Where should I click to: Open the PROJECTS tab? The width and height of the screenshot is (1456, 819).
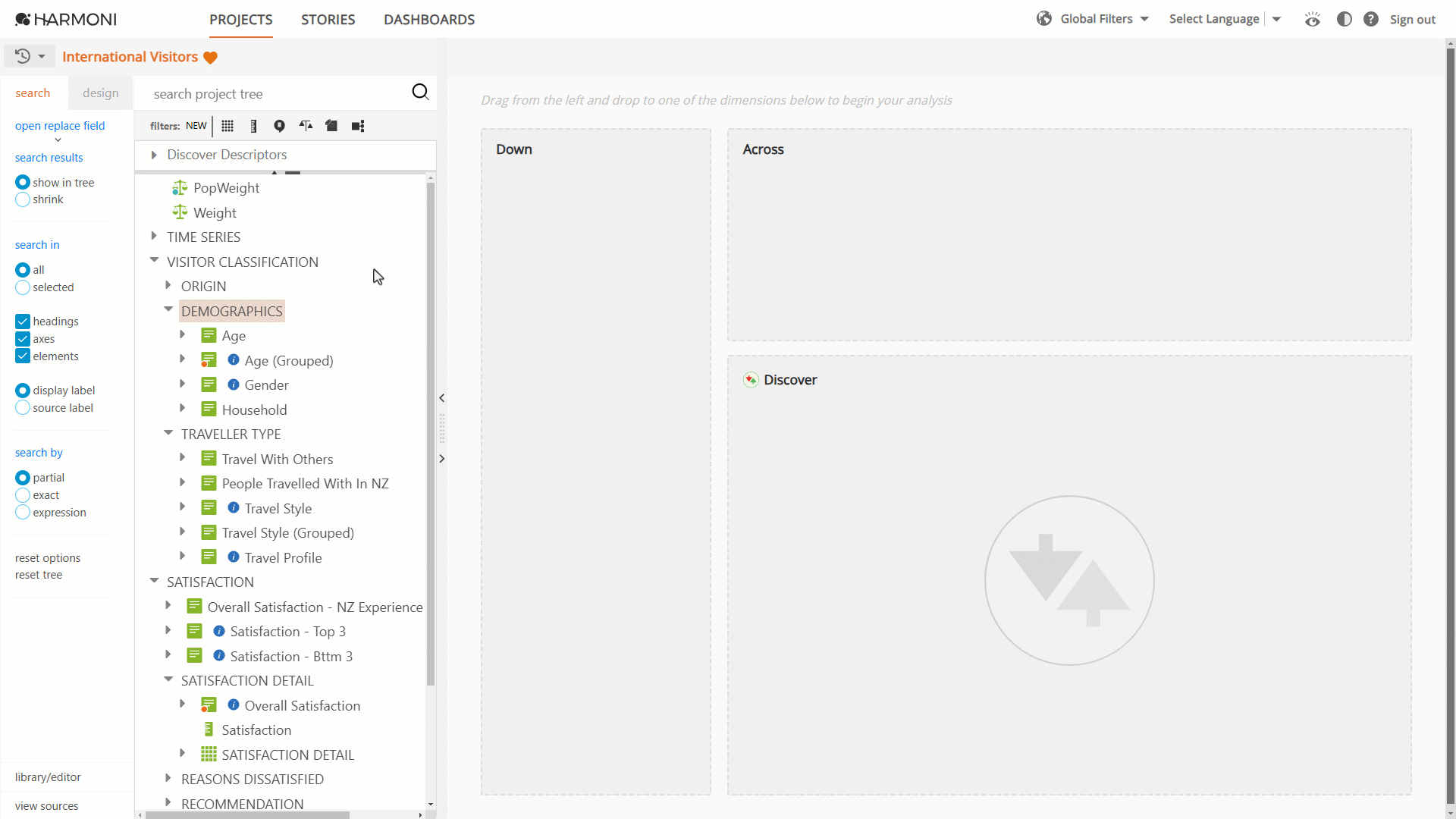click(241, 20)
